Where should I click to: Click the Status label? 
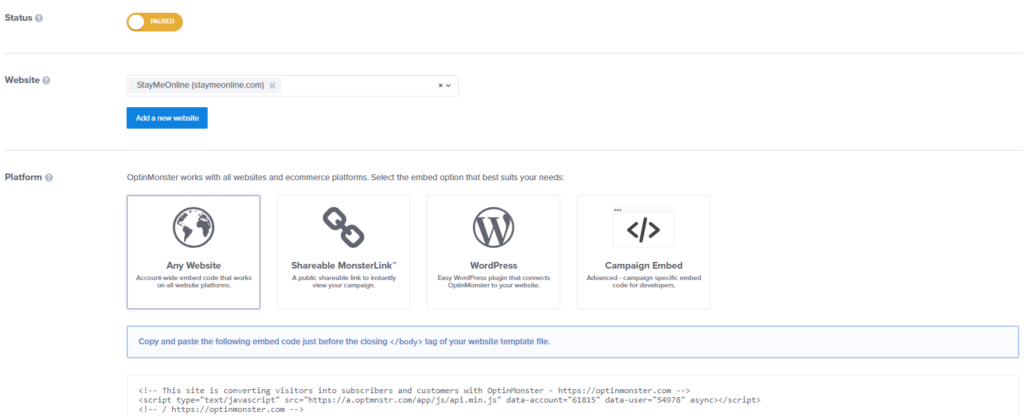[x=18, y=18]
